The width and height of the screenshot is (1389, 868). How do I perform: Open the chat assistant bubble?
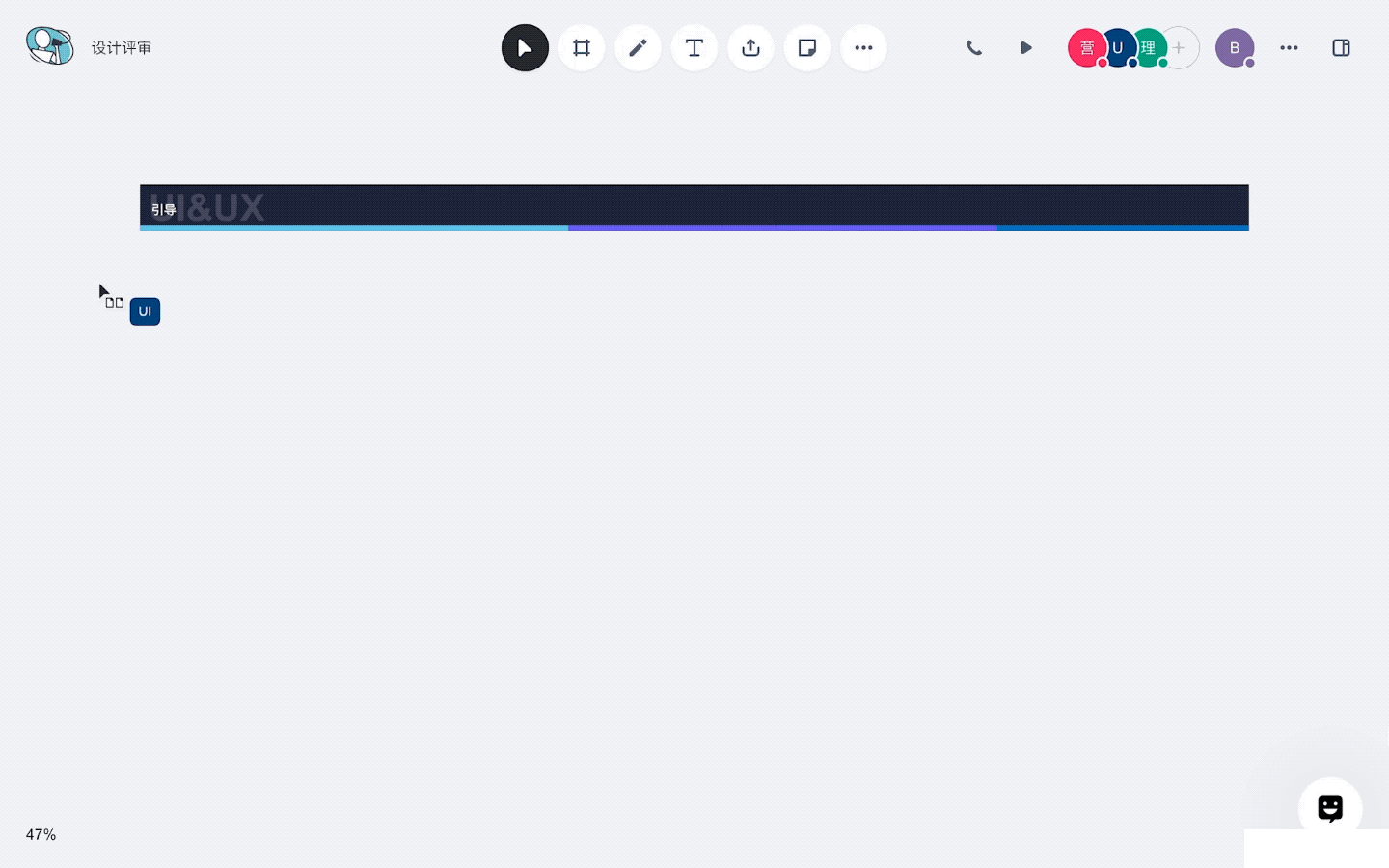point(1330,808)
